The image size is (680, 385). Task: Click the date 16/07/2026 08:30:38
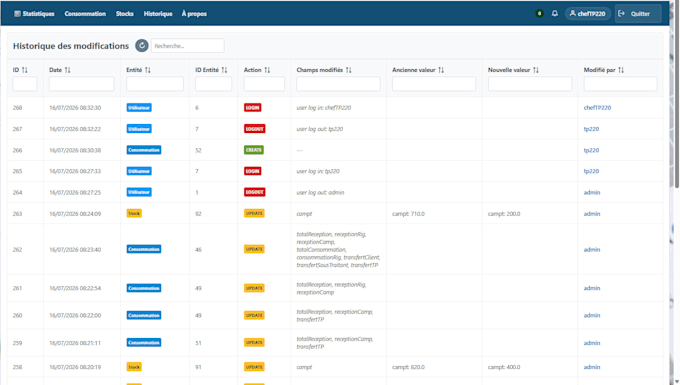75,150
